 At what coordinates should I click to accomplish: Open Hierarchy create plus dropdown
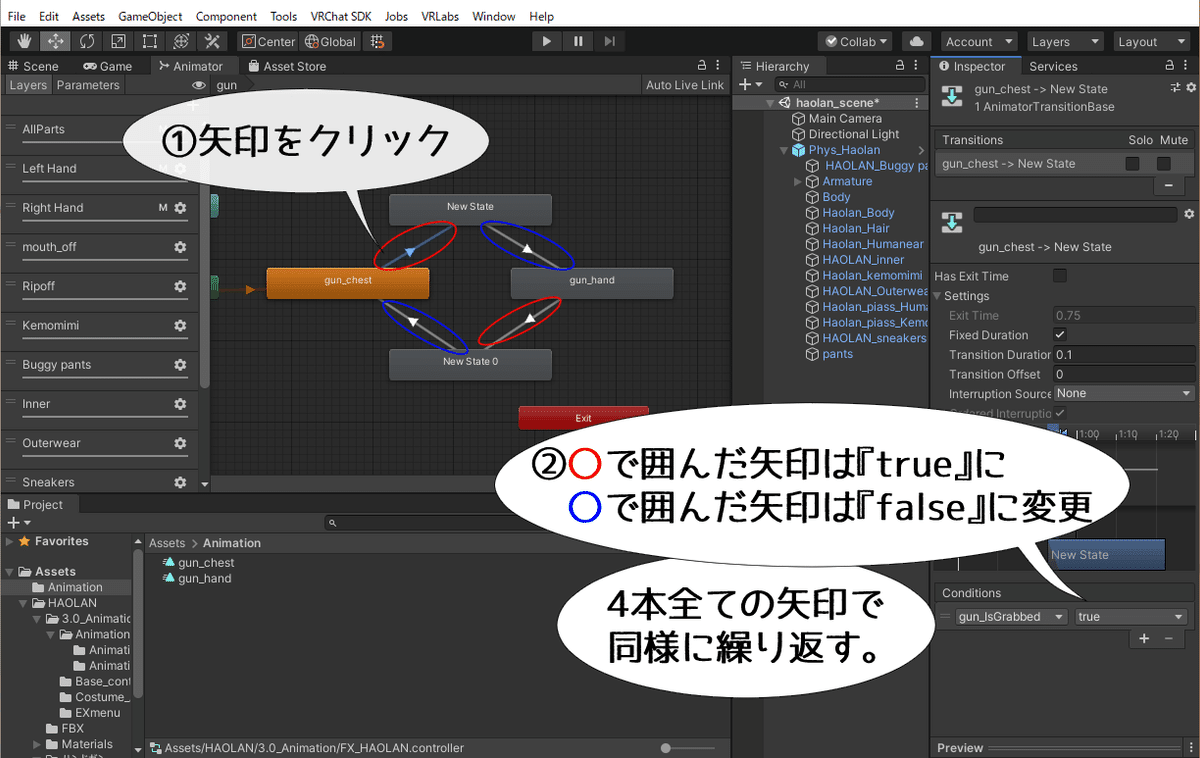click(750, 85)
